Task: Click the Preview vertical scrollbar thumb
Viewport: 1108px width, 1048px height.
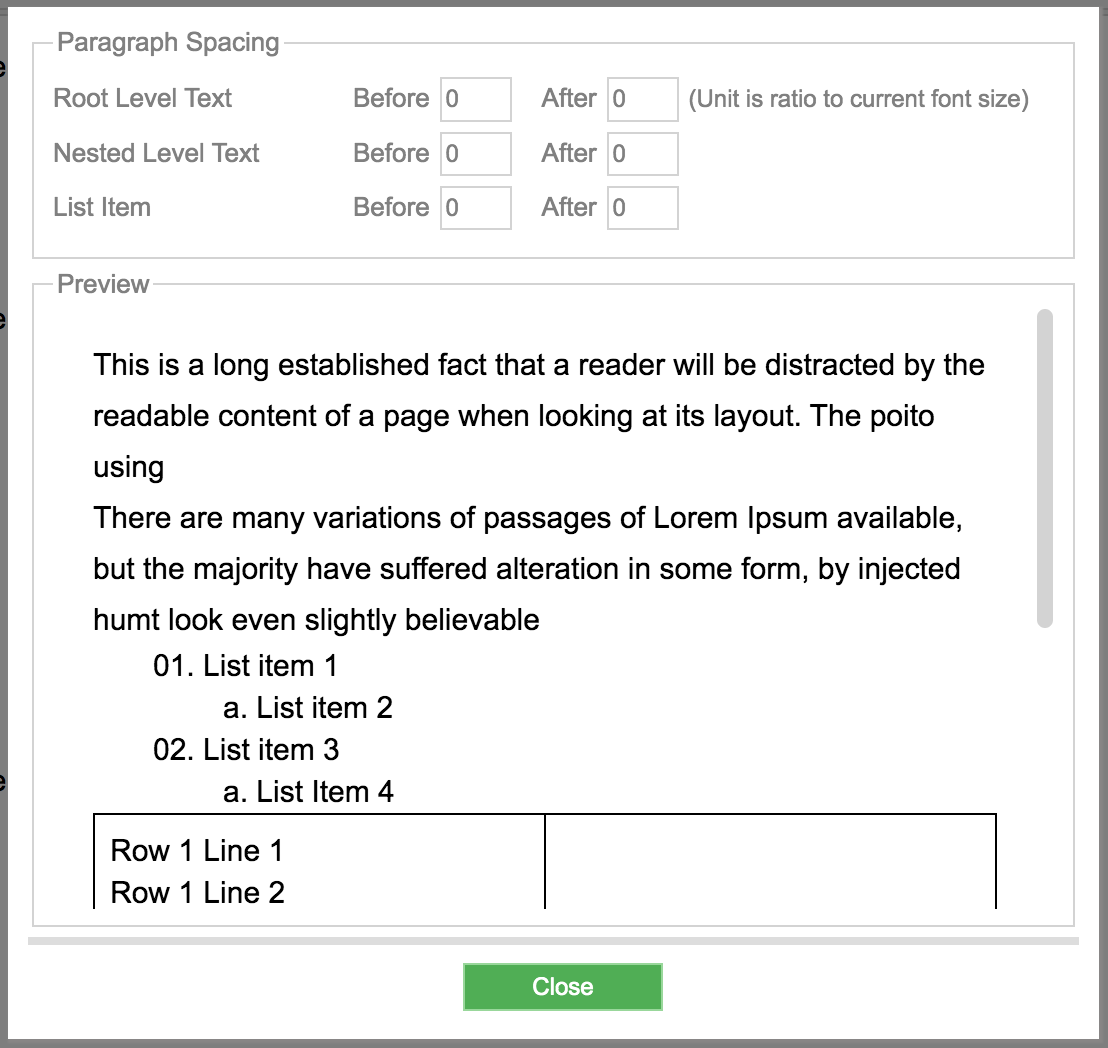Action: coord(1044,468)
